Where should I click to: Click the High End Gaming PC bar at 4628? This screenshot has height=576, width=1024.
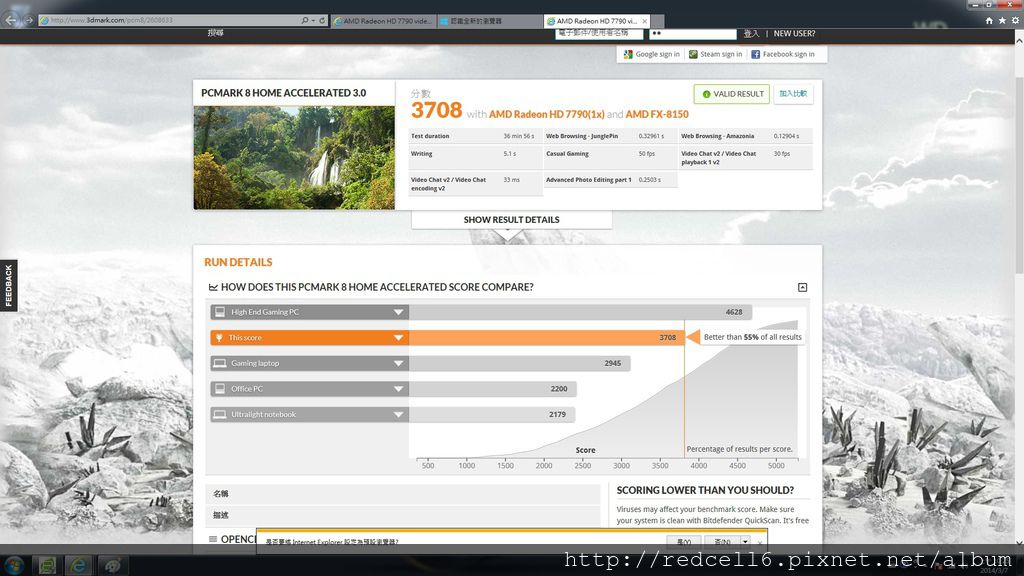[581, 312]
